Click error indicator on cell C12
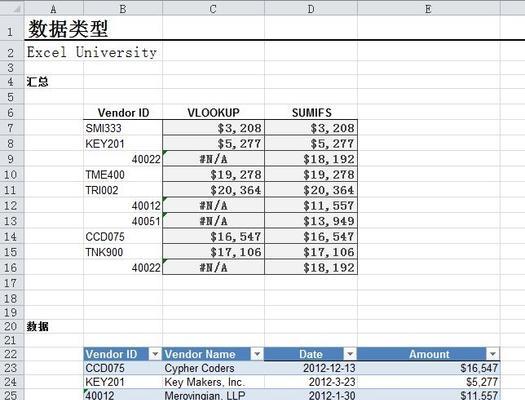The width and height of the screenshot is (525, 400). click(x=165, y=200)
